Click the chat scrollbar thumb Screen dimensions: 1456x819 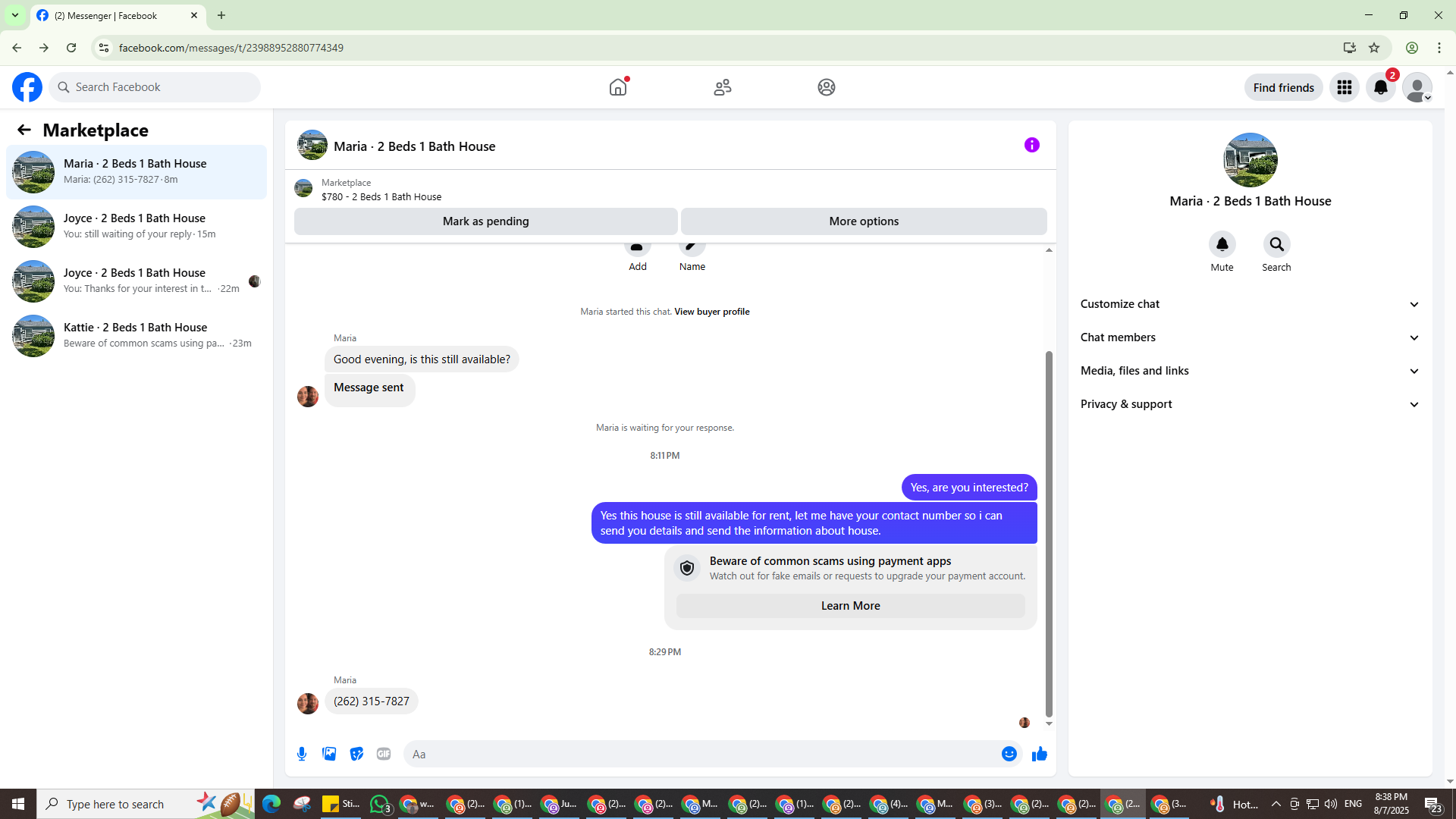coord(1049,533)
